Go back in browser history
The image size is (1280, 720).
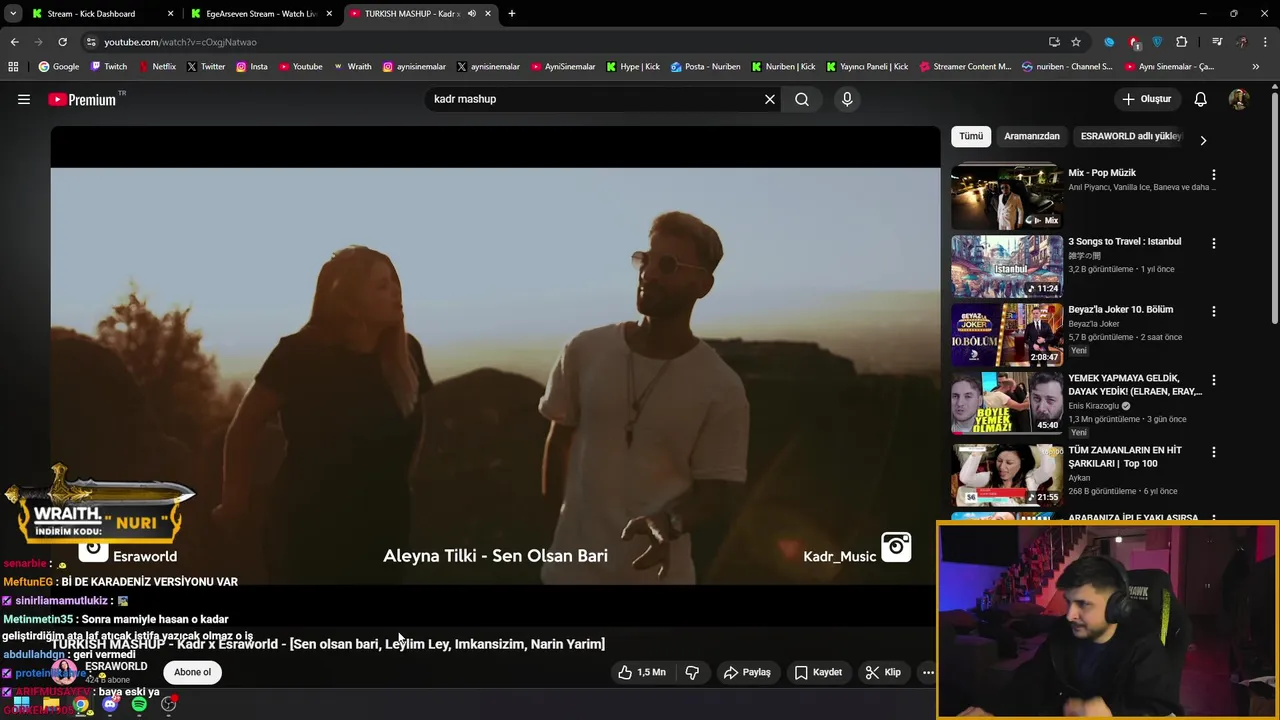14,42
